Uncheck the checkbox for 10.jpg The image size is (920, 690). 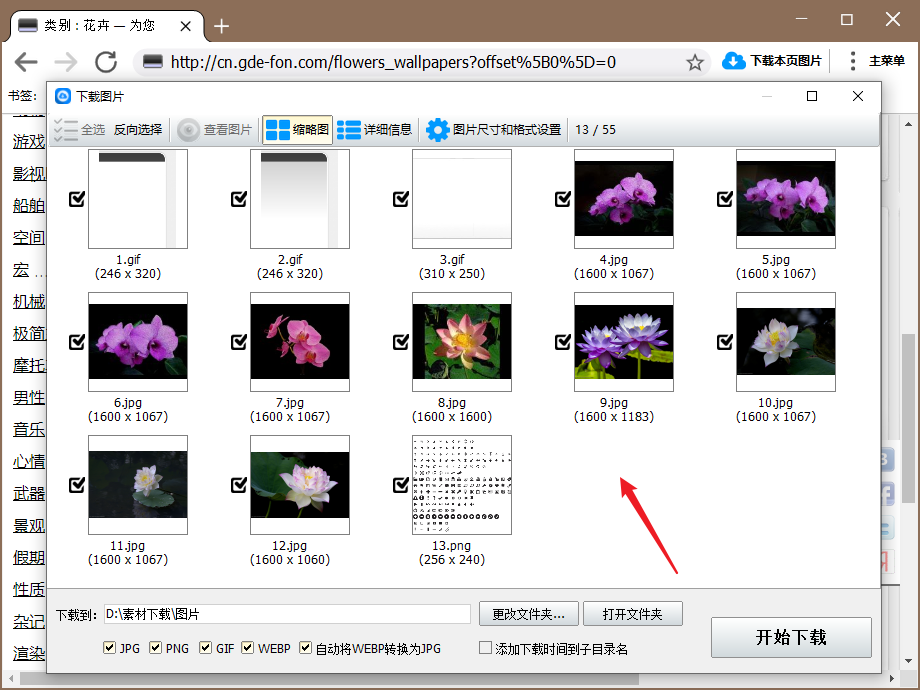click(x=725, y=341)
